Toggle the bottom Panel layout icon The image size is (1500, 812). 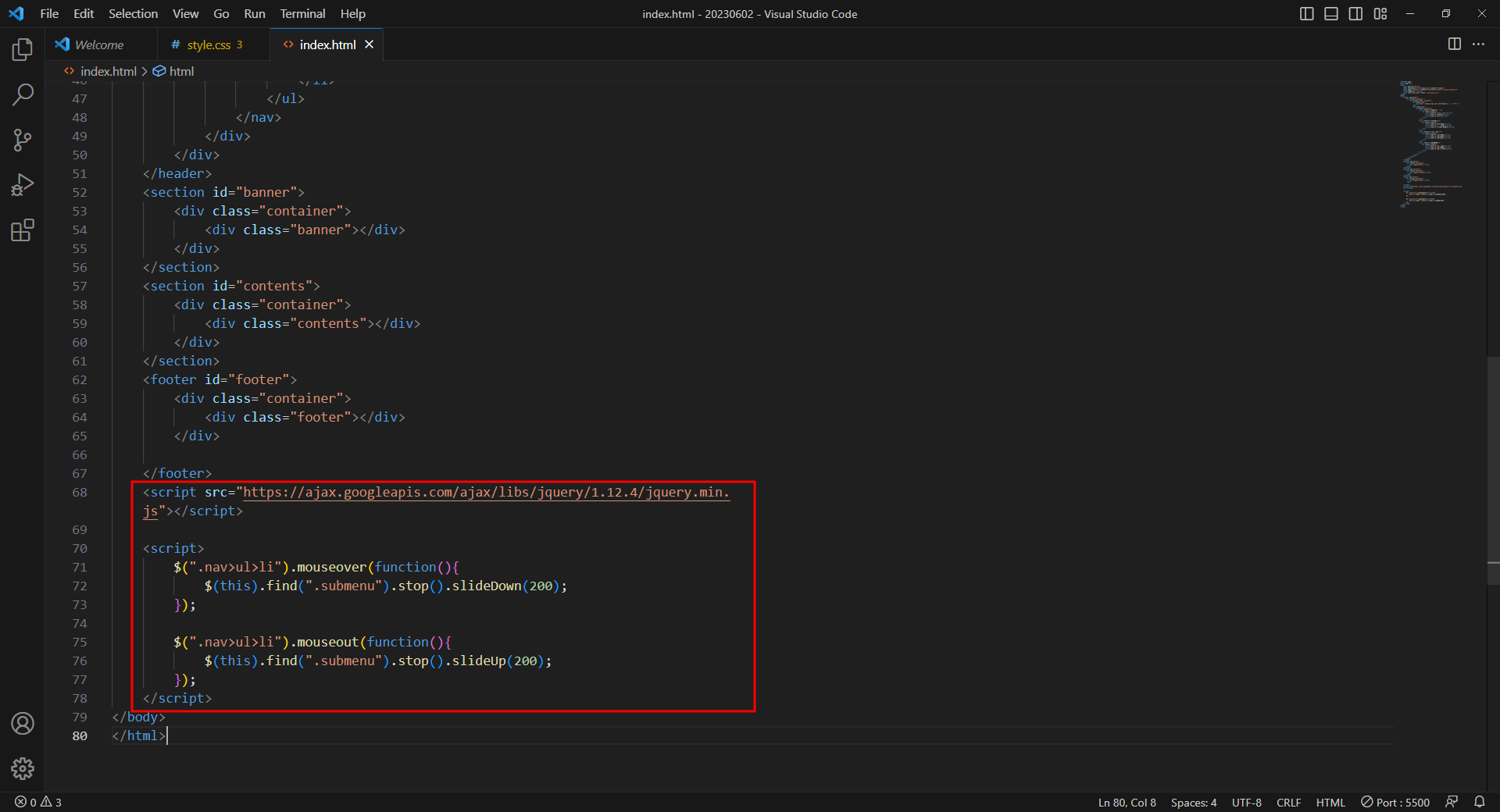pyautogui.click(x=1331, y=13)
